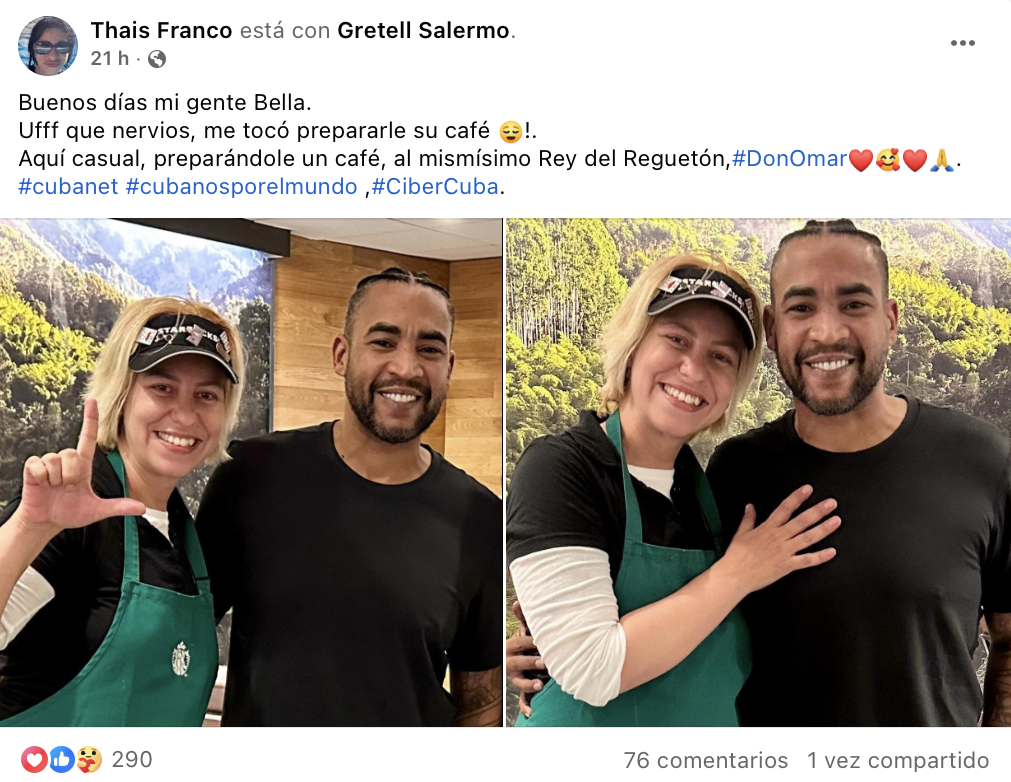The height and width of the screenshot is (782, 1011).
Task: Click the care hug reaction icon
Action: tap(88, 760)
